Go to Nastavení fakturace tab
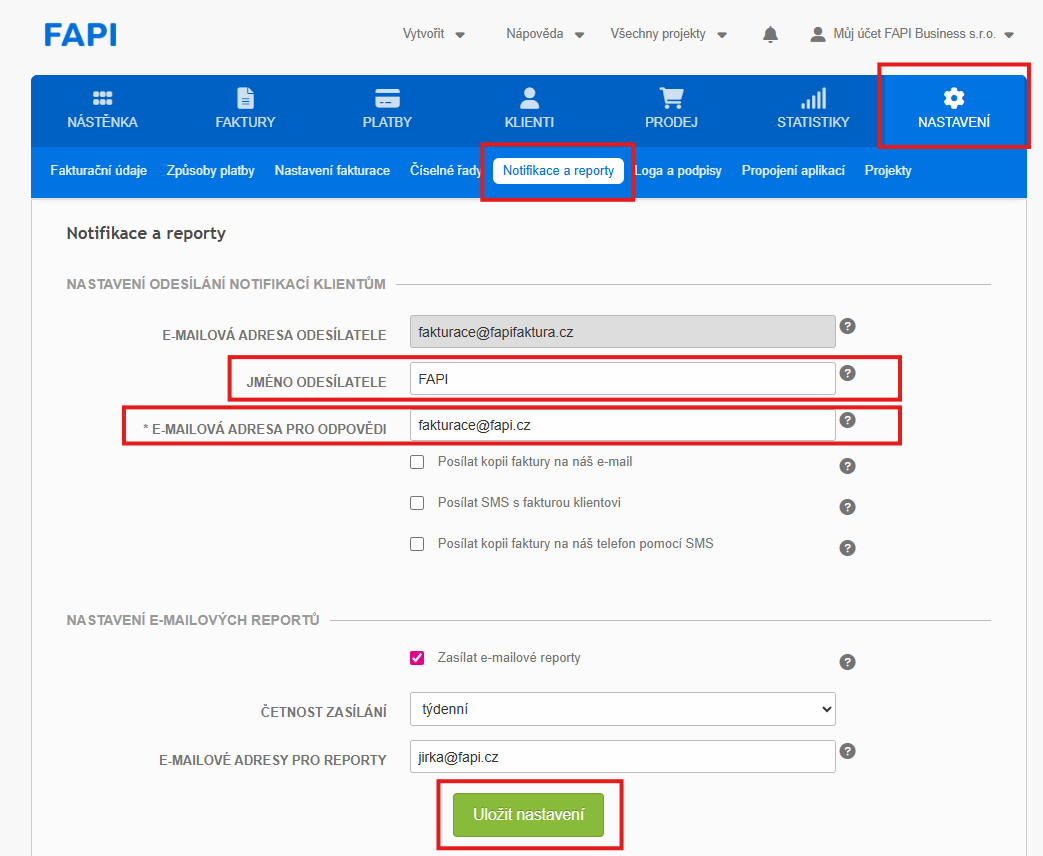 pos(332,170)
